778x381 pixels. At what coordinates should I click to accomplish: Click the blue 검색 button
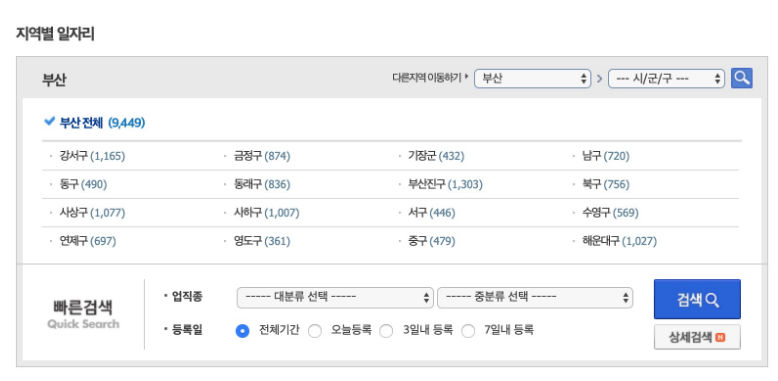(x=697, y=299)
